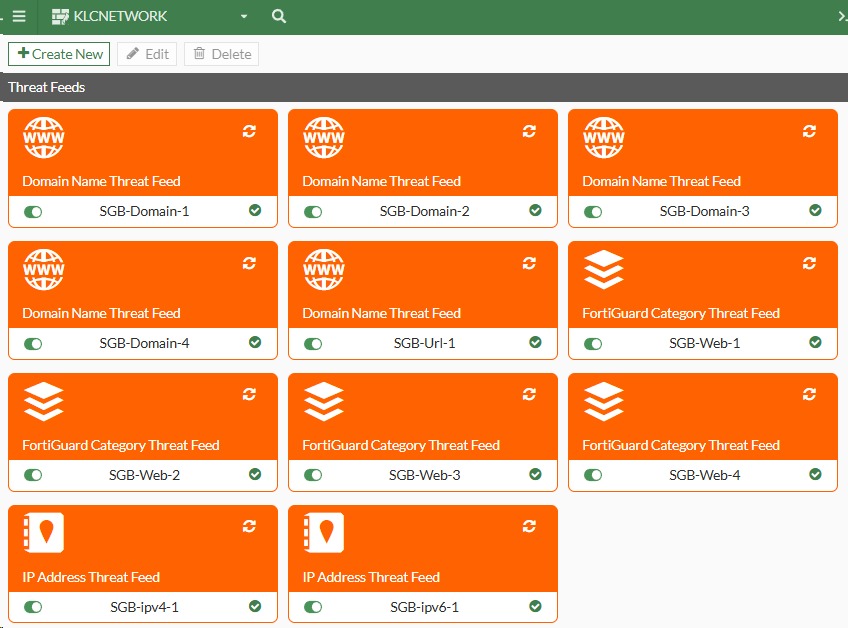This screenshot has height=628, width=848.
Task: Click the green check status of SGB-ipv6-1
Action: click(x=535, y=606)
